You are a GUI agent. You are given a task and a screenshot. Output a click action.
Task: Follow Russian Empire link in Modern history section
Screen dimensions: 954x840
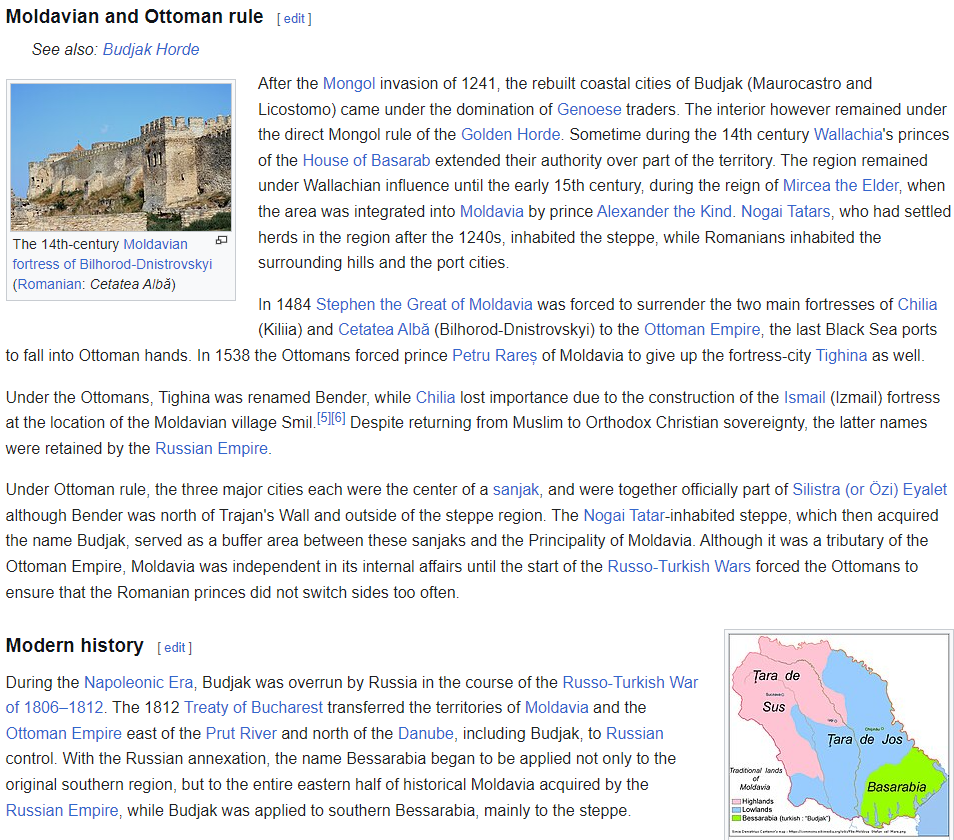62,811
